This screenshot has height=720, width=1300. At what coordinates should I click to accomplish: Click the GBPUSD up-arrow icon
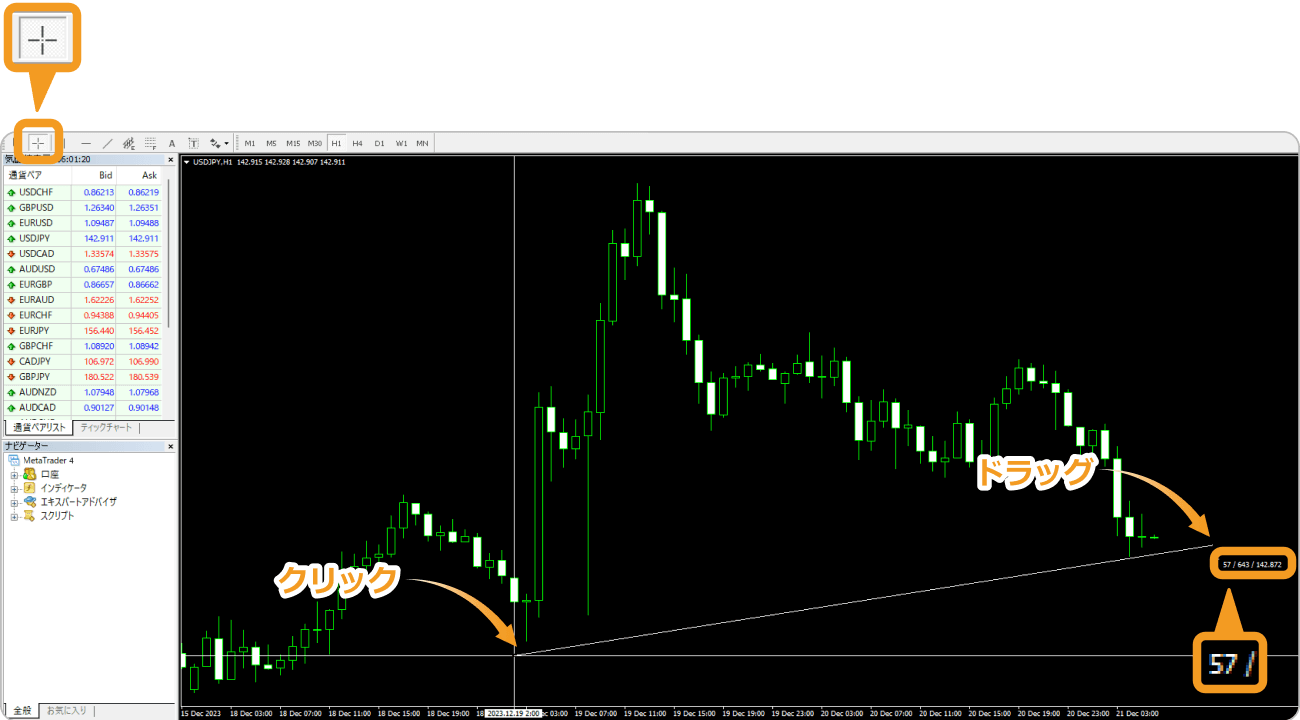(11, 207)
